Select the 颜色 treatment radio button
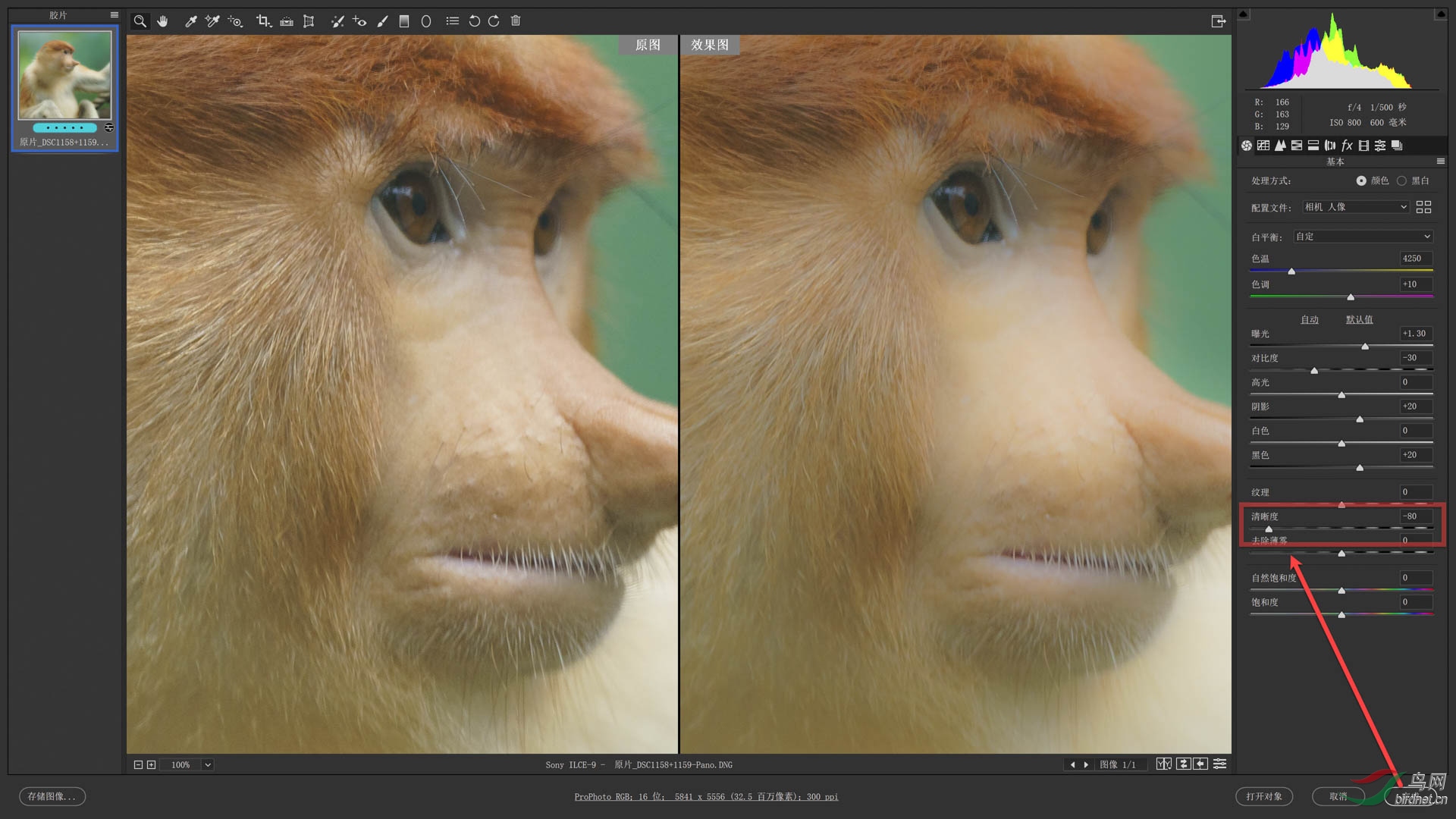1456x819 pixels. (1361, 180)
